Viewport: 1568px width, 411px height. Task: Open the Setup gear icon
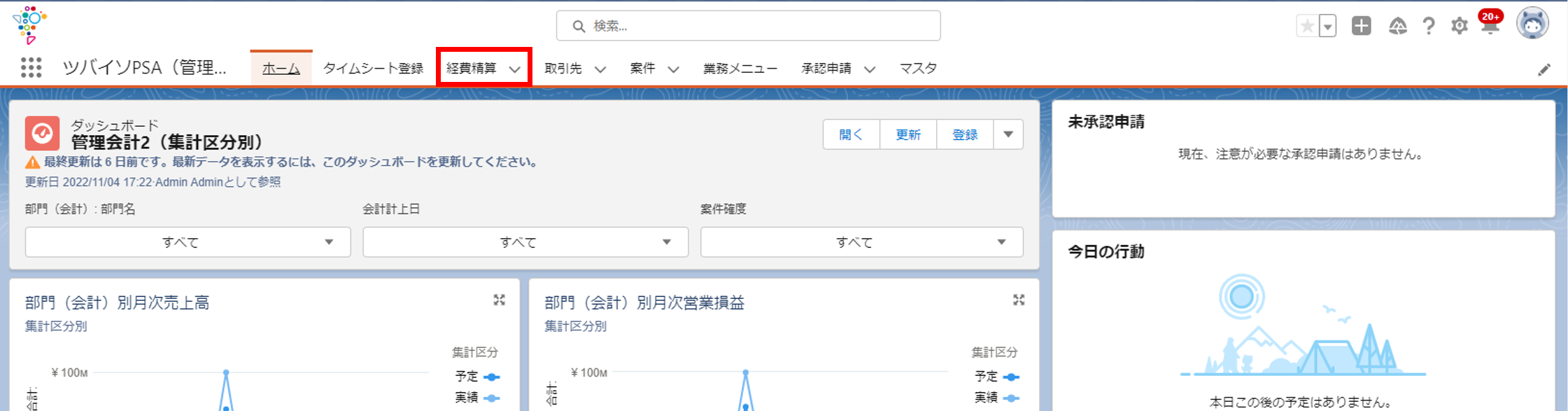[x=1459, y=27]
